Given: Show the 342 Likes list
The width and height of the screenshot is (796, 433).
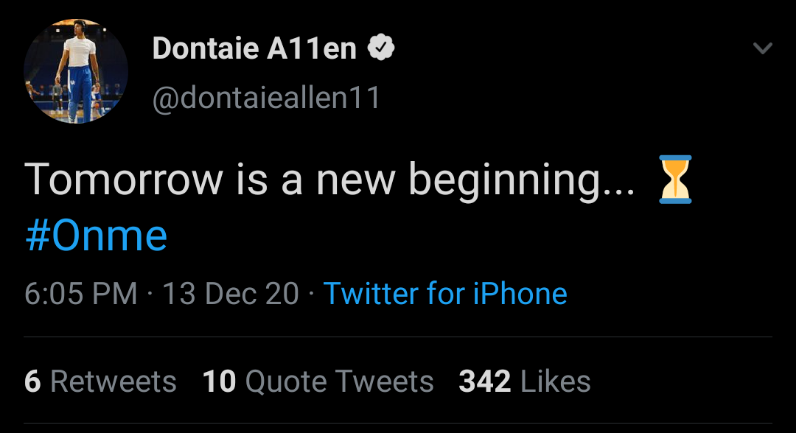Looking at the screenshot, I should pos(524,381).
